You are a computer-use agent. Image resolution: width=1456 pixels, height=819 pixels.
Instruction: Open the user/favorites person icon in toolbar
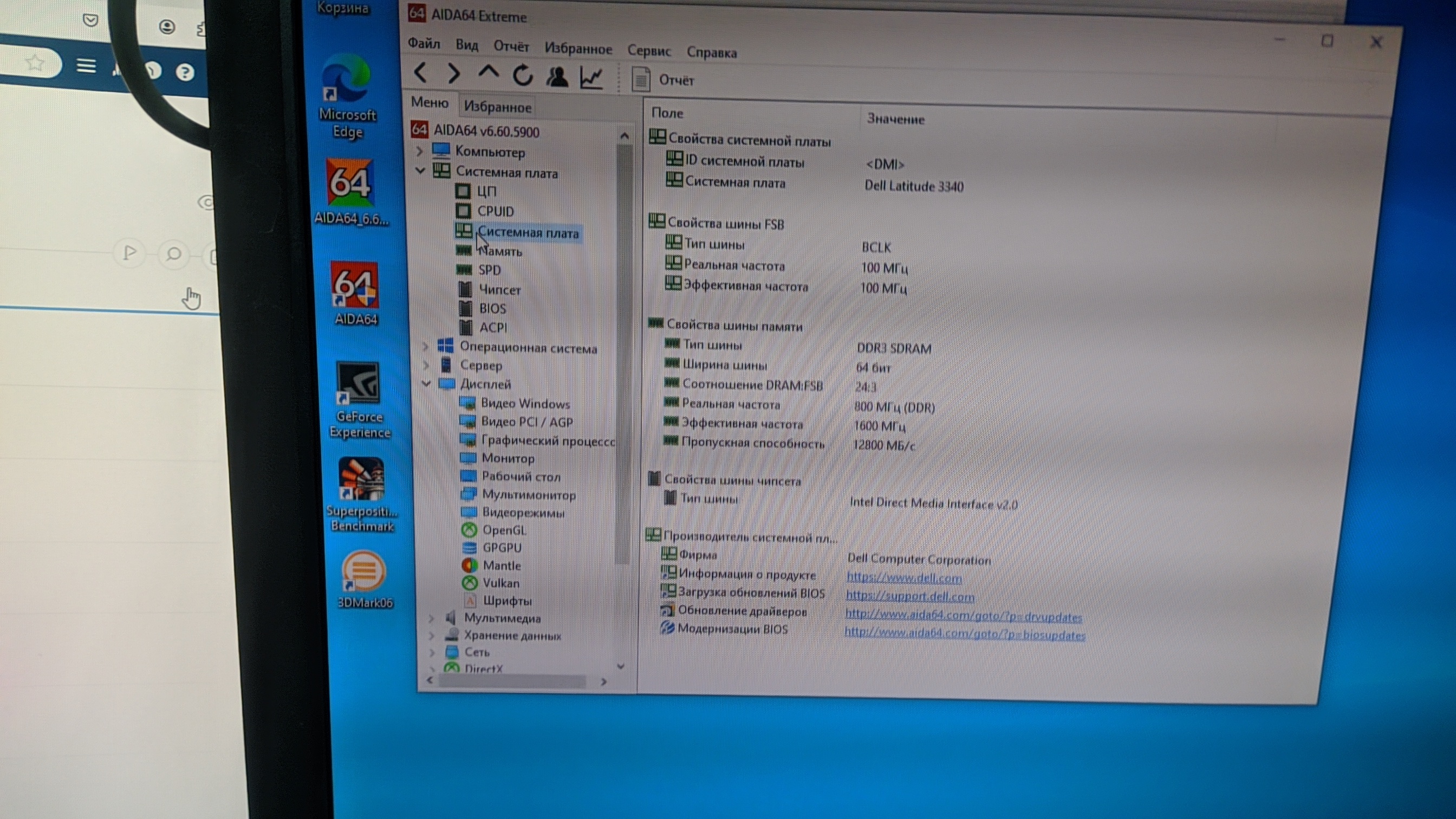[x=557, y=76]
